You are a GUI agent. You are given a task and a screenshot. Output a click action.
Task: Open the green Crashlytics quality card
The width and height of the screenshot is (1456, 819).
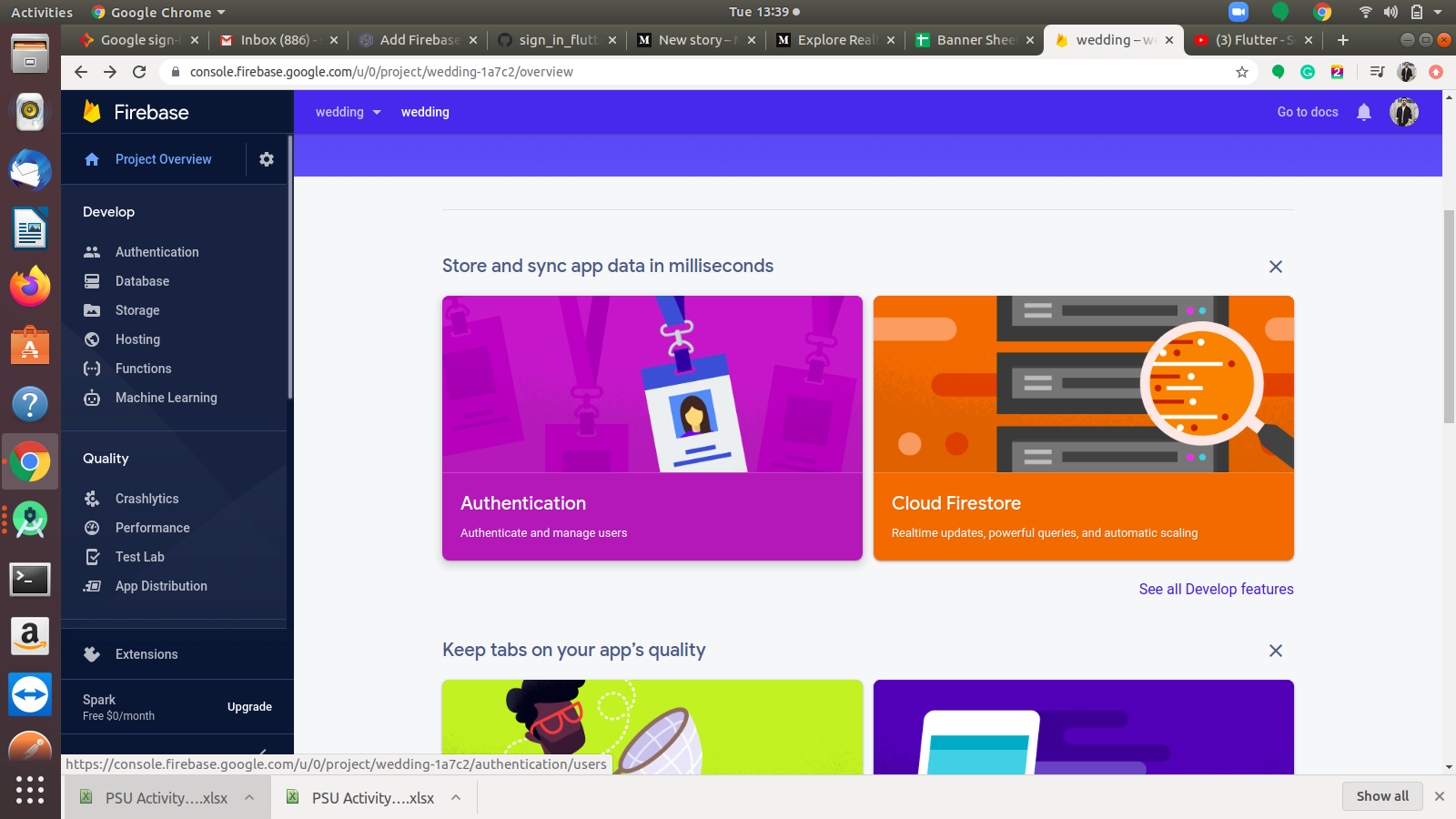point(652,727)
